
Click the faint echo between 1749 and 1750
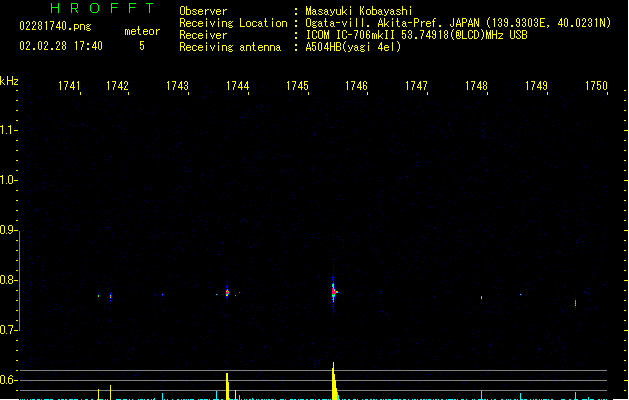(575, 303)
